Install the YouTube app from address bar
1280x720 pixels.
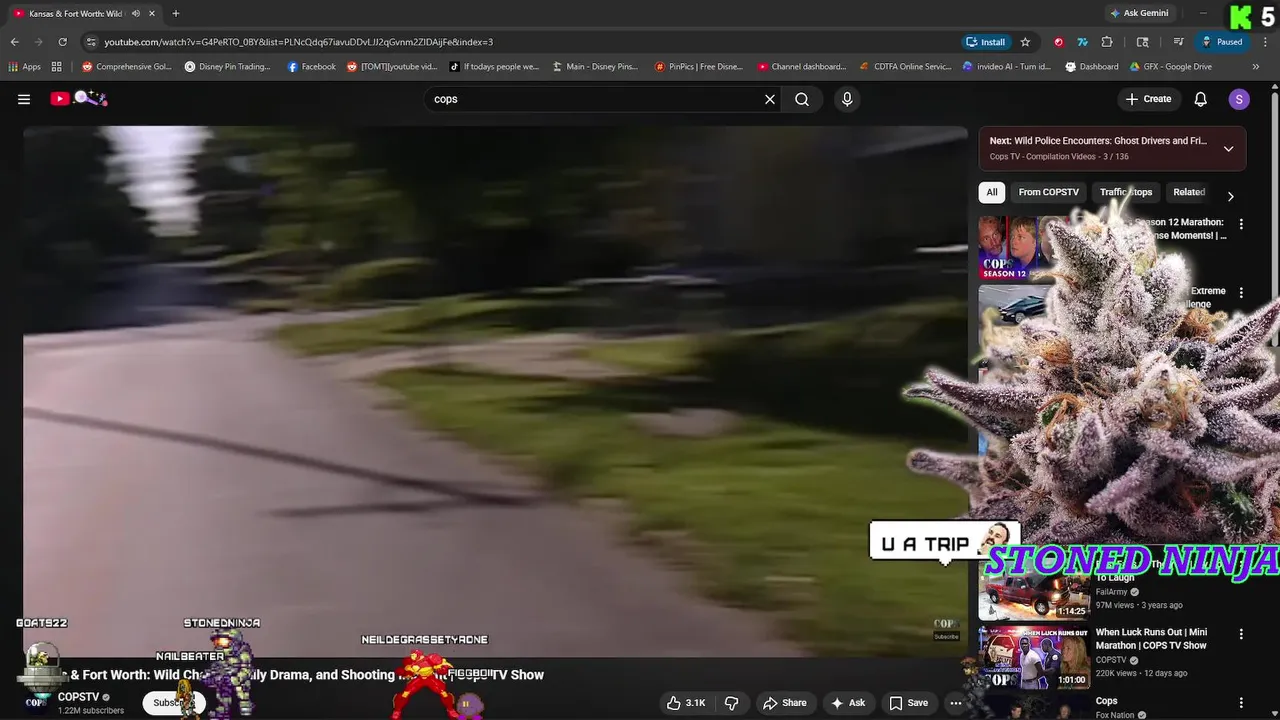[x=986, y=42]
